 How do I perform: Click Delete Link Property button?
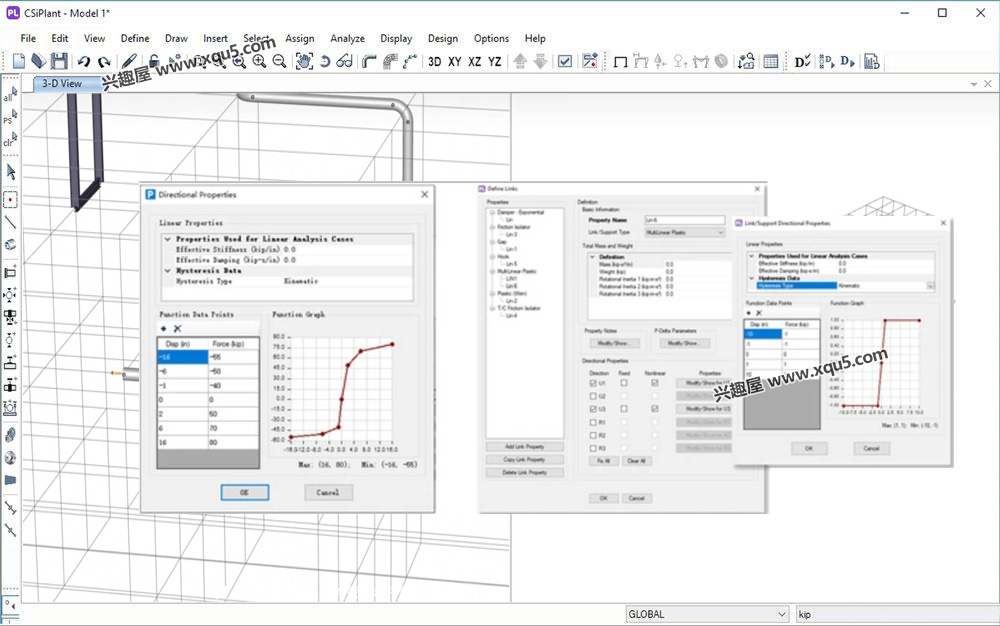click(x=524, y=472)
